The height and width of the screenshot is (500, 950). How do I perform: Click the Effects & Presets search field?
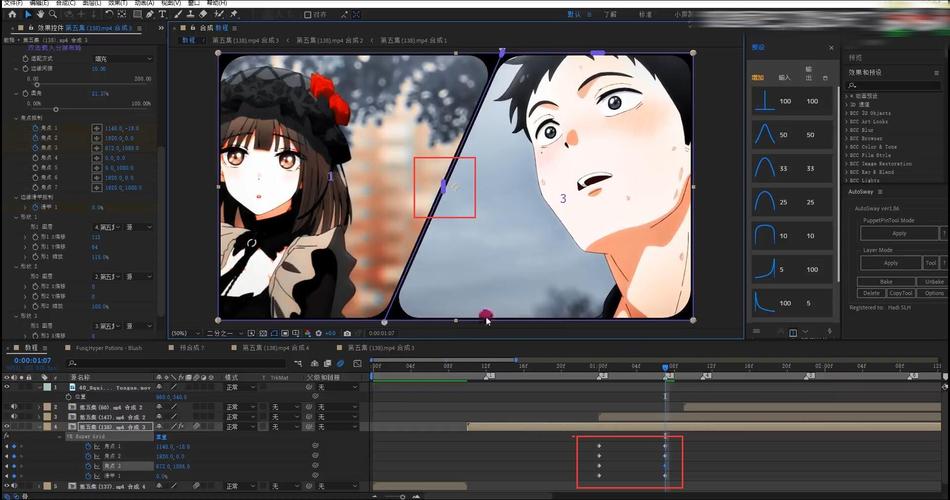pyautogui.click(x=894, y=85)
